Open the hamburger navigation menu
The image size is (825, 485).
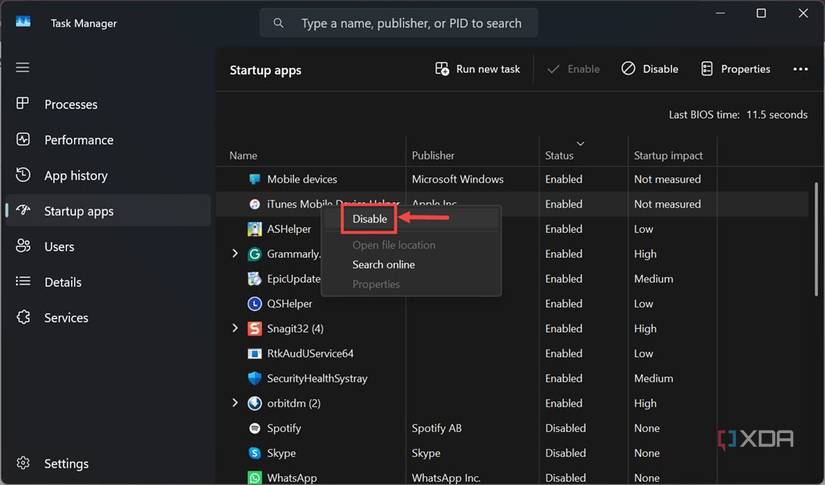[x=22, y=67]
